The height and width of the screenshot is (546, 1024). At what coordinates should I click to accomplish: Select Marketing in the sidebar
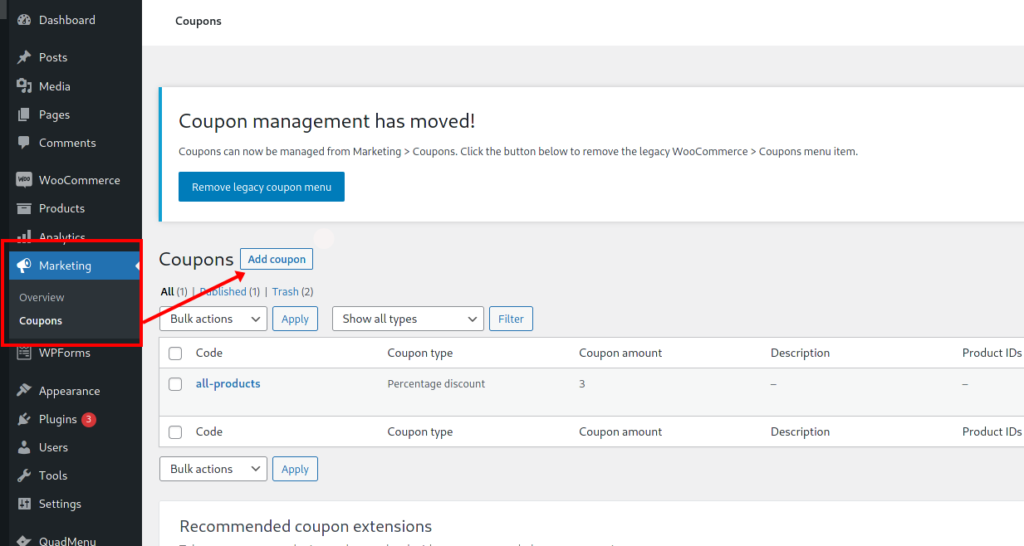pyautogui.click(x=65, y=265)
